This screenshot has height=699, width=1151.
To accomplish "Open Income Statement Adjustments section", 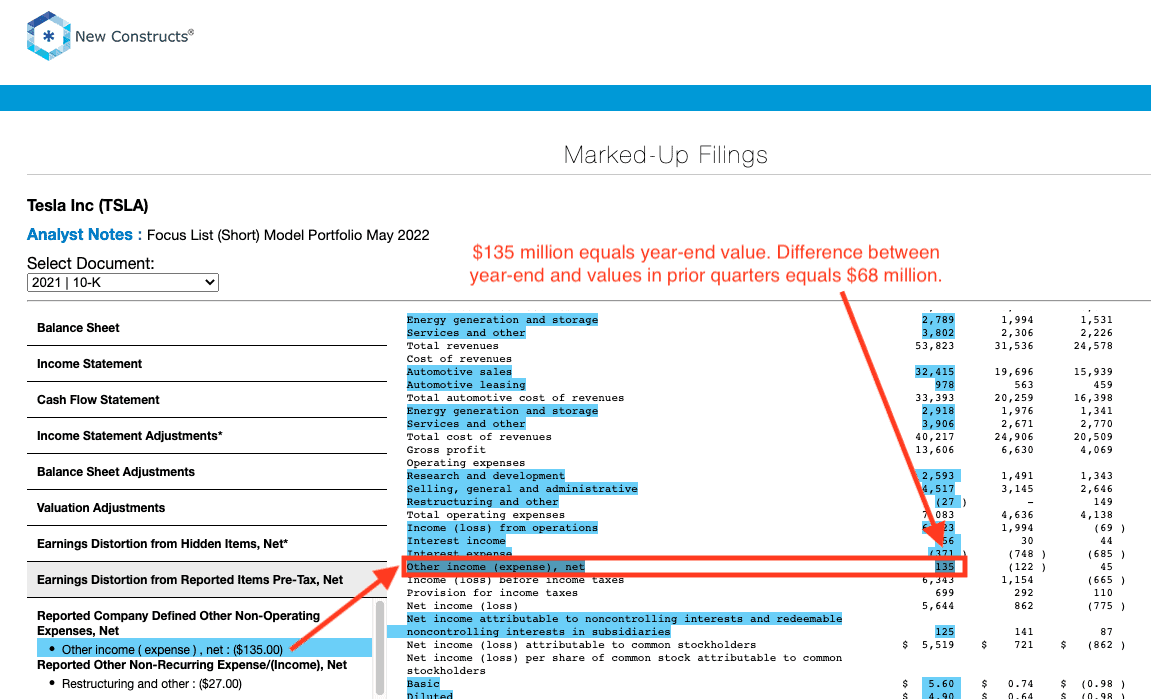I will coord(130,435).
